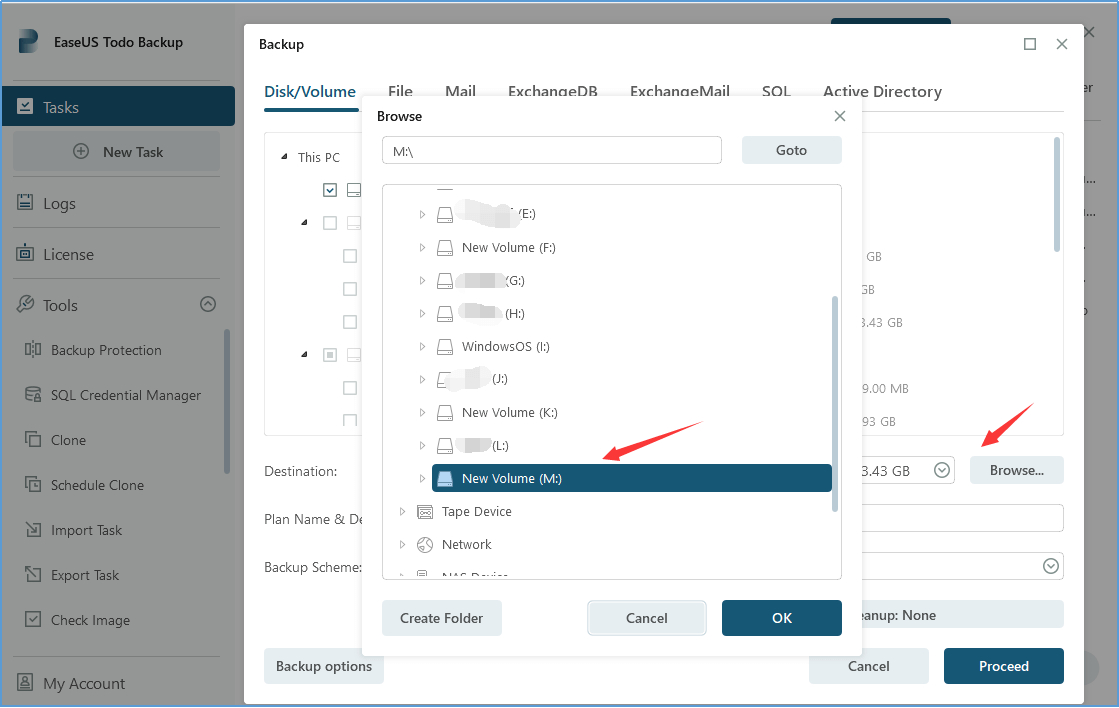Switch to the File tab

400,91
